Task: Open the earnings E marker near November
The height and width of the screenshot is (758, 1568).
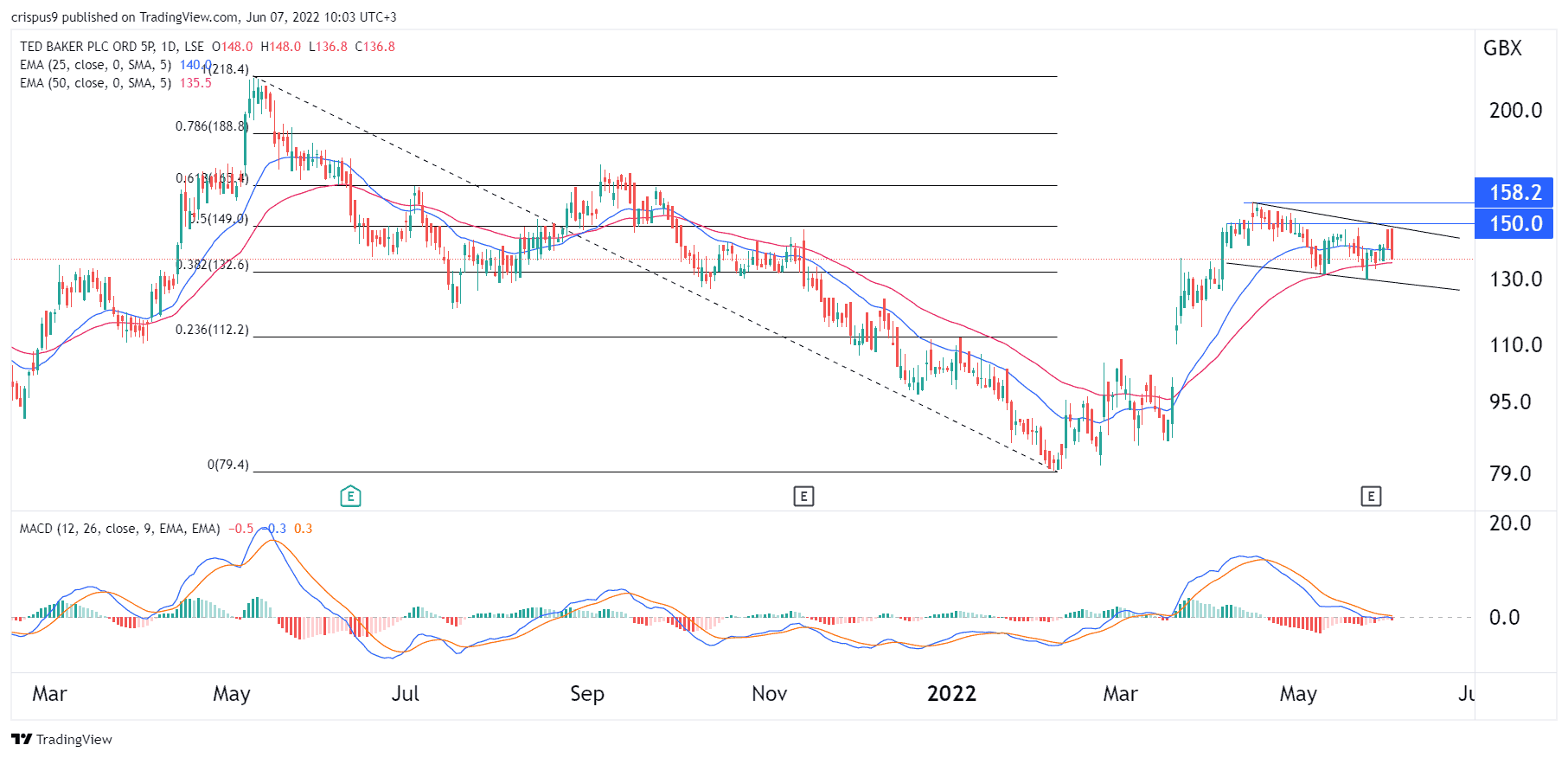Action: (803, 496)
